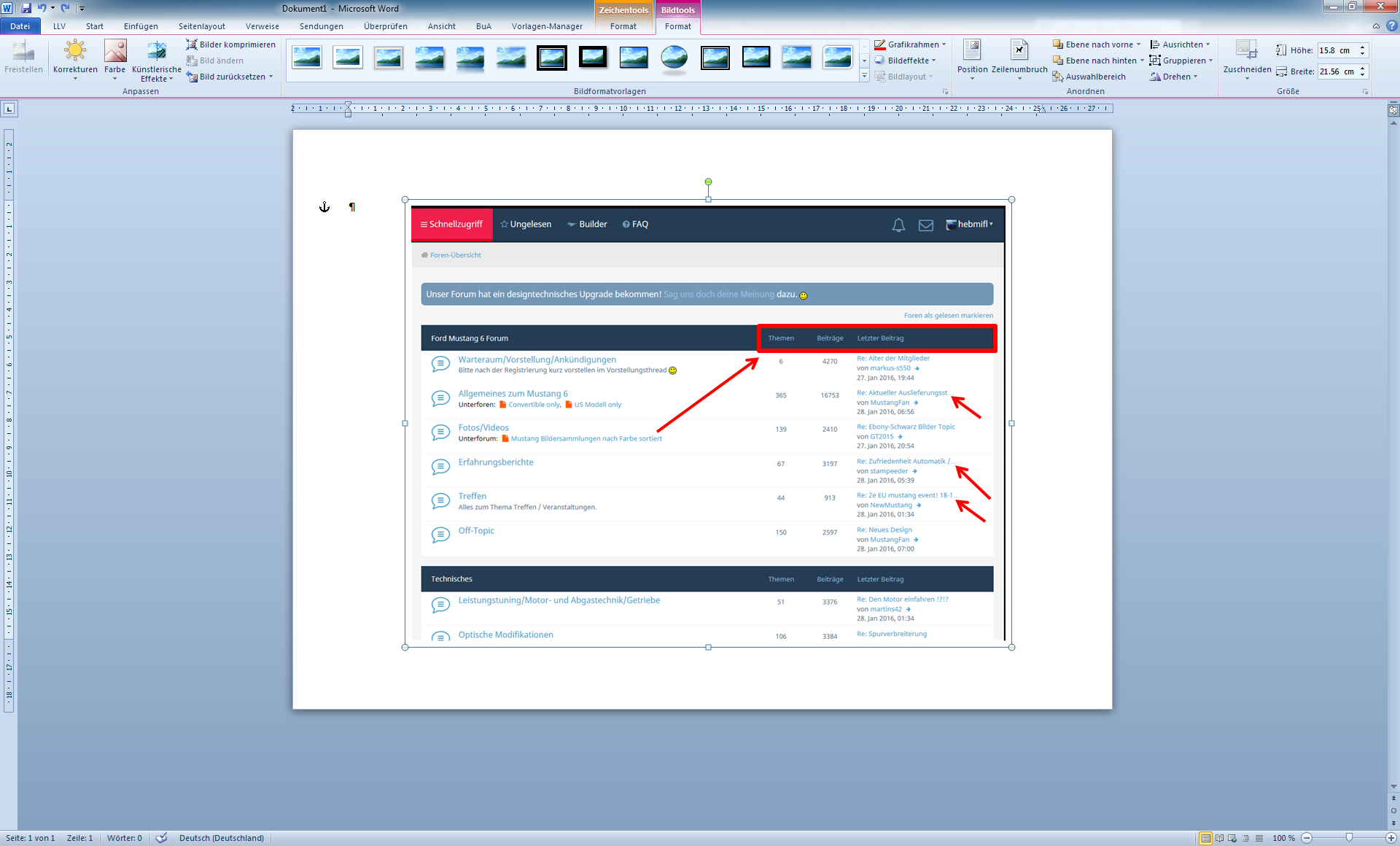The height and width of the screenshot is (846, 1400).
Task: Open the Größe group dialog launcher
Action: (x=1366, y=92)
